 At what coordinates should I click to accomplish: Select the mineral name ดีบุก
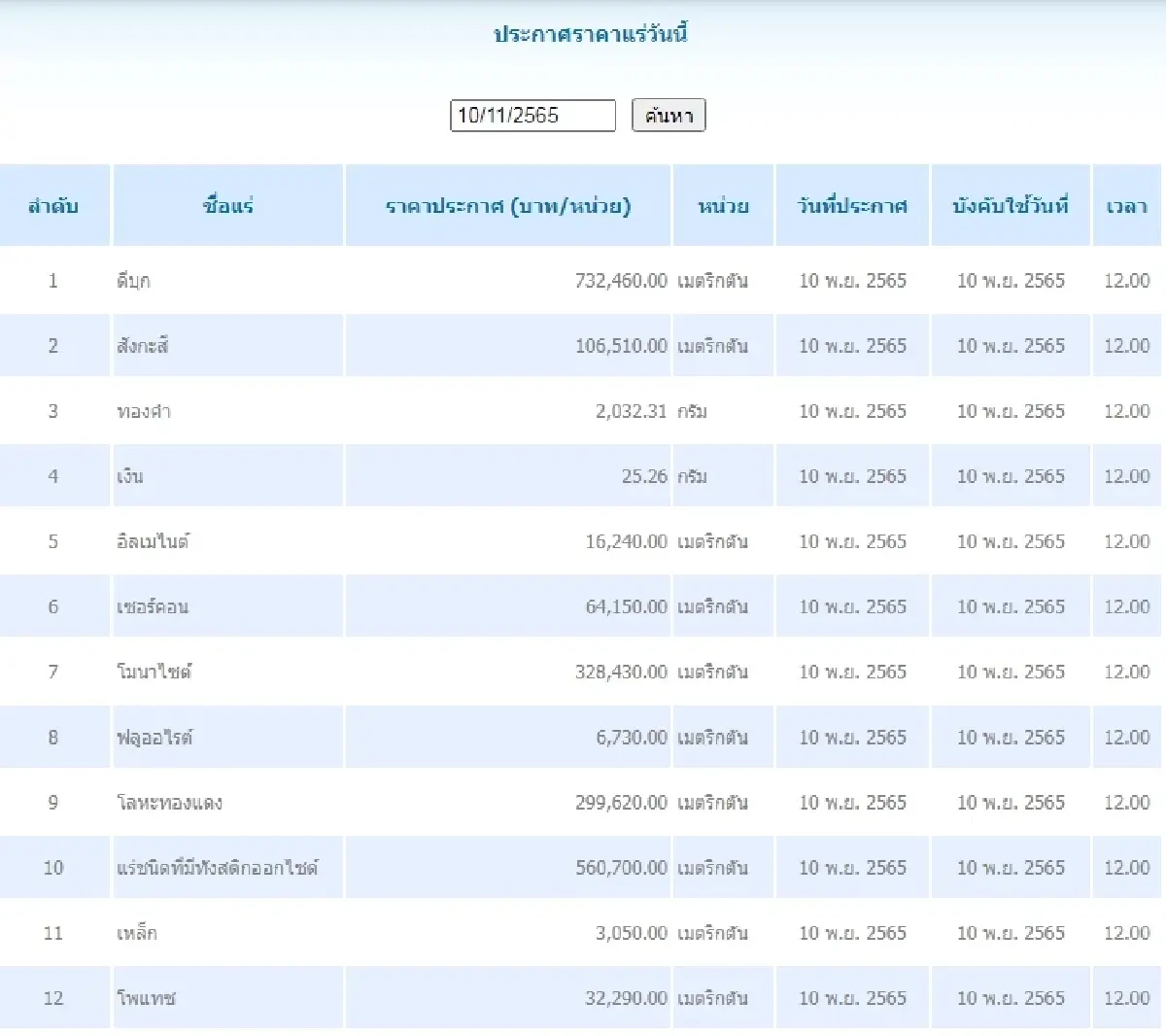[133, 281]
